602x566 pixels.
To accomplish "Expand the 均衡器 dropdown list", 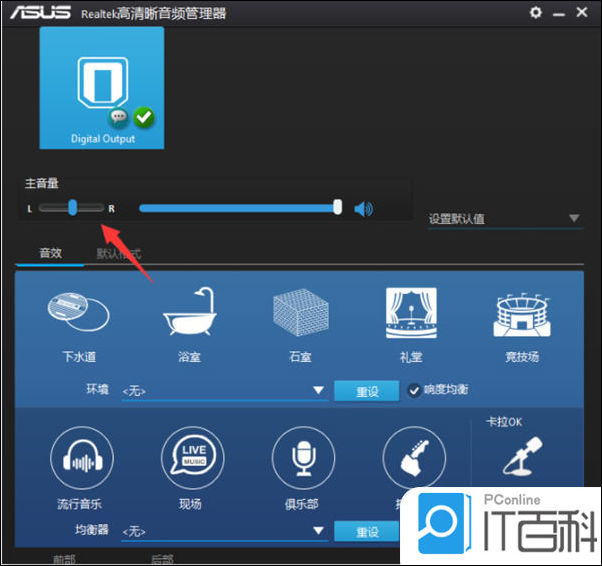I will tap(225, 531).
